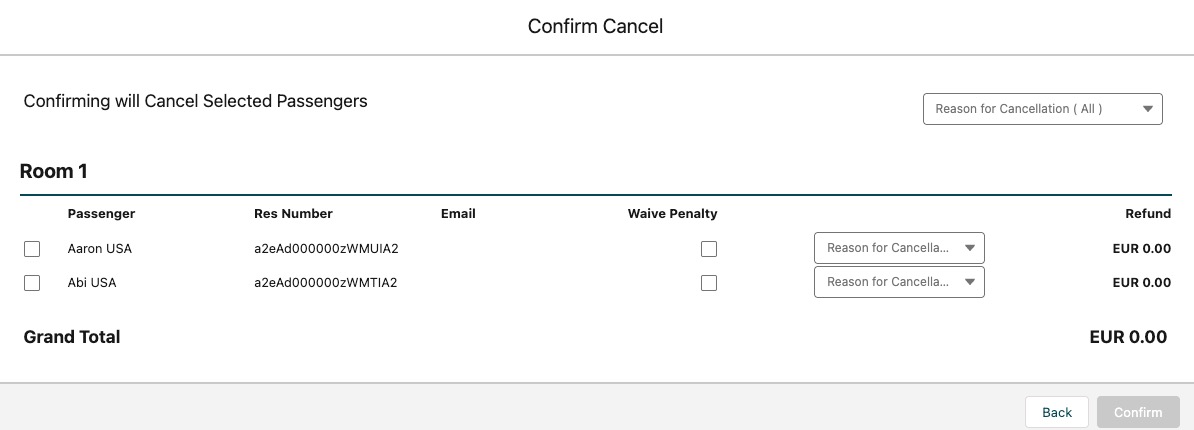Expand Aaron USA's cancellation reason dropdown
This screenshot has width=1194, height=430.
(x=899, y=248)
